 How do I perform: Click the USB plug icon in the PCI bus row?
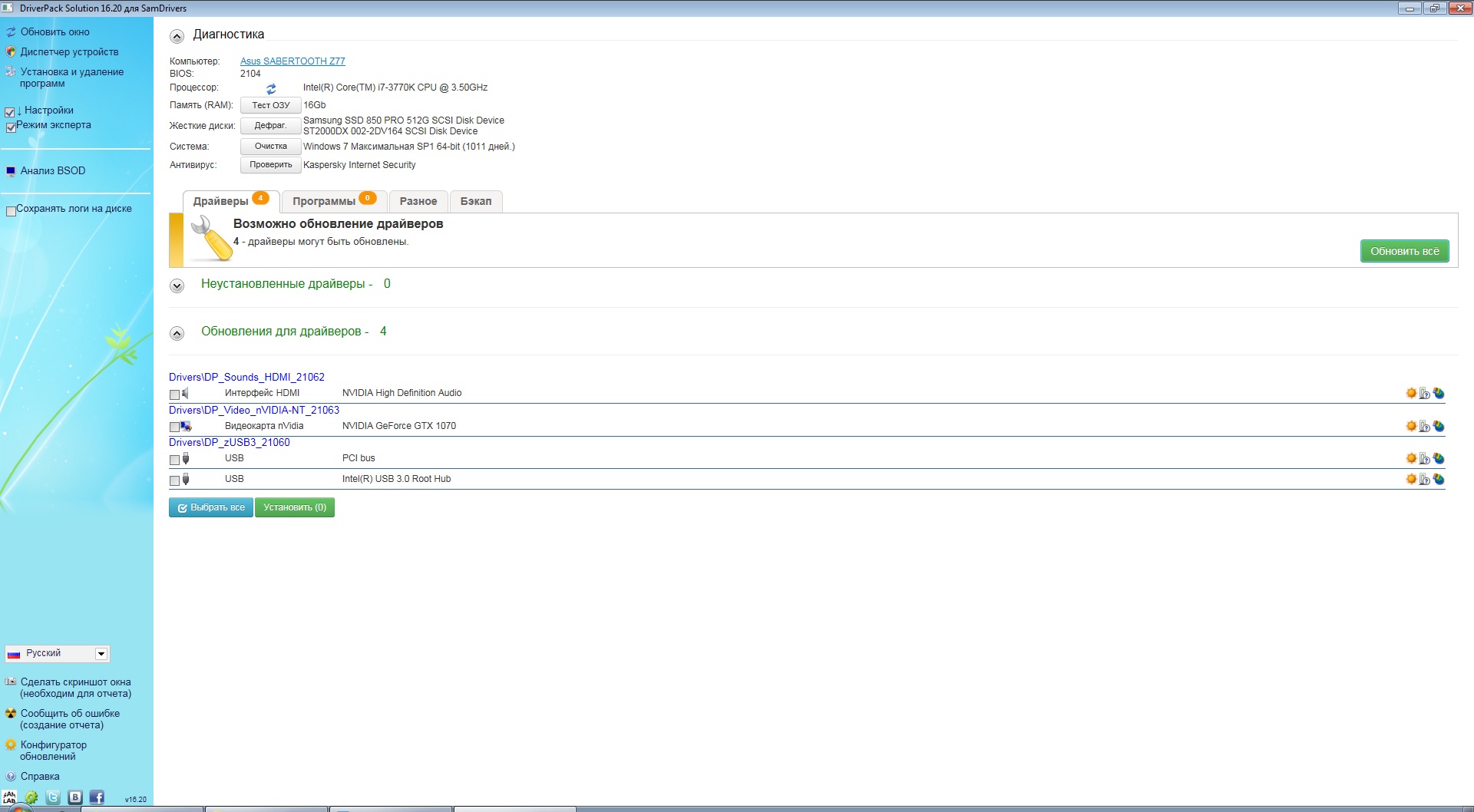click(x=186, y=459)
